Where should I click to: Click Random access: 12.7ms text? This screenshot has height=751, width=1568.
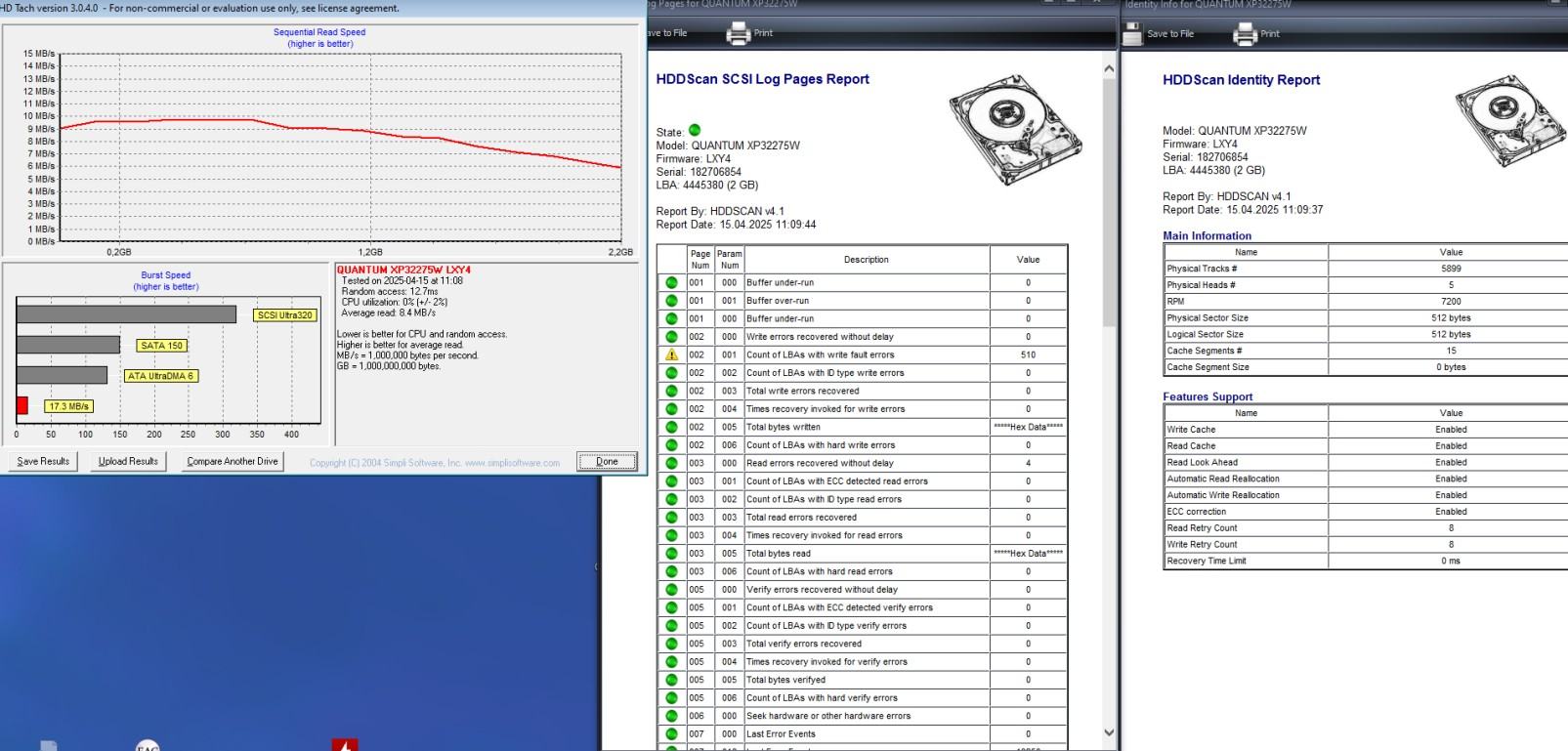(390, 291)
